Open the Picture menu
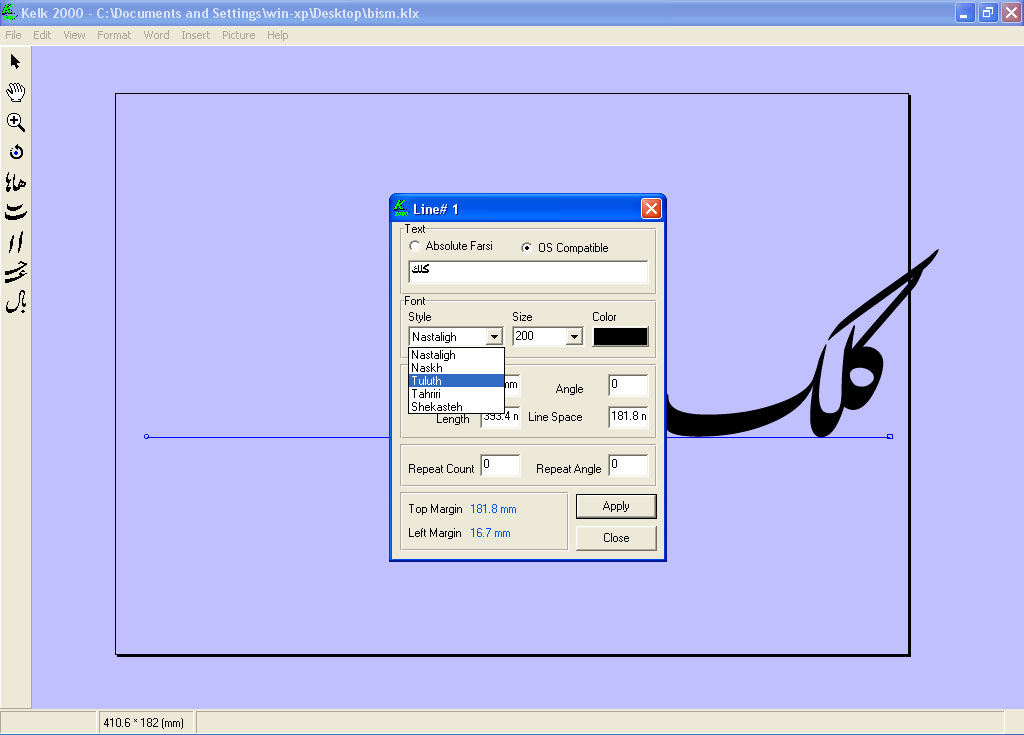Image resolution: width=1024 pixels, height=735 pixels. click(238, 35)
